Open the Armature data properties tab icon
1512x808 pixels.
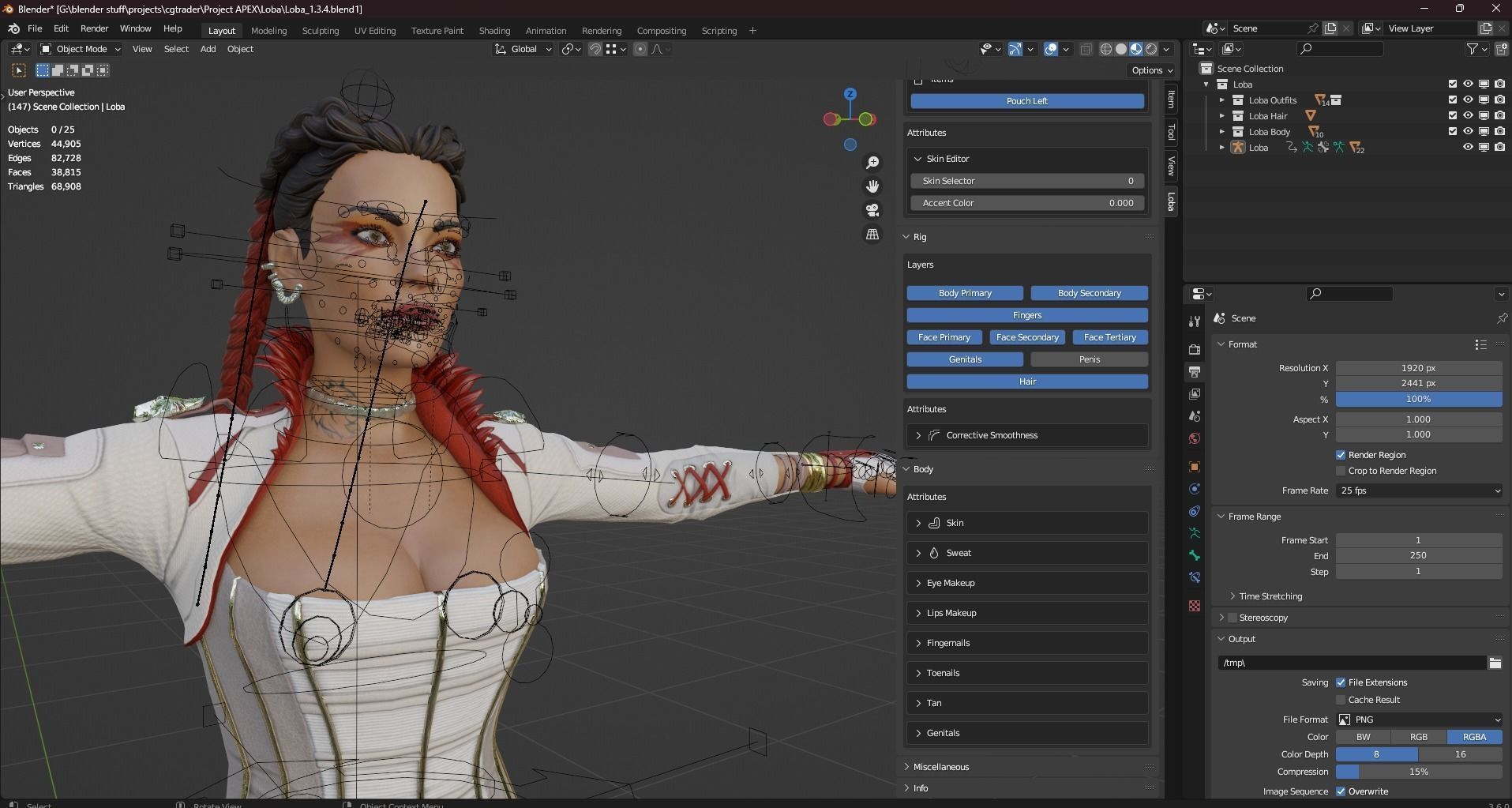pos(1195,533)
